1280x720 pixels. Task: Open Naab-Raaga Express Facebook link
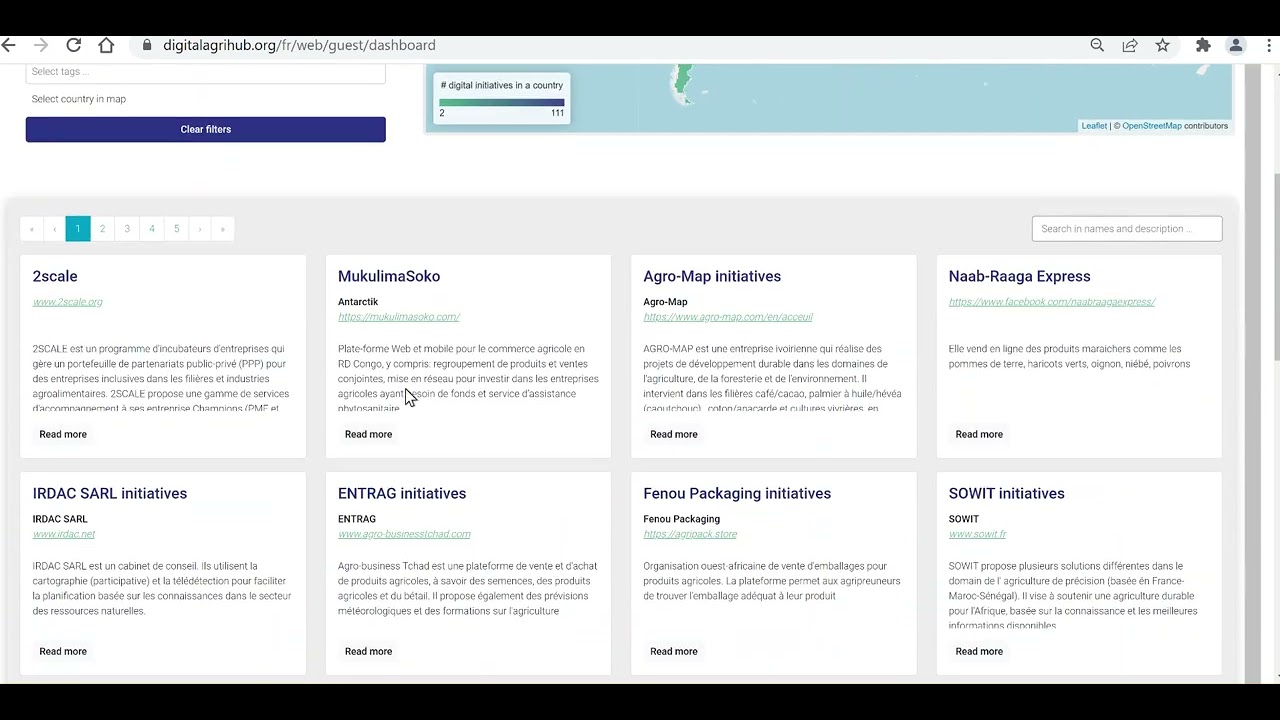(1052, 302)
